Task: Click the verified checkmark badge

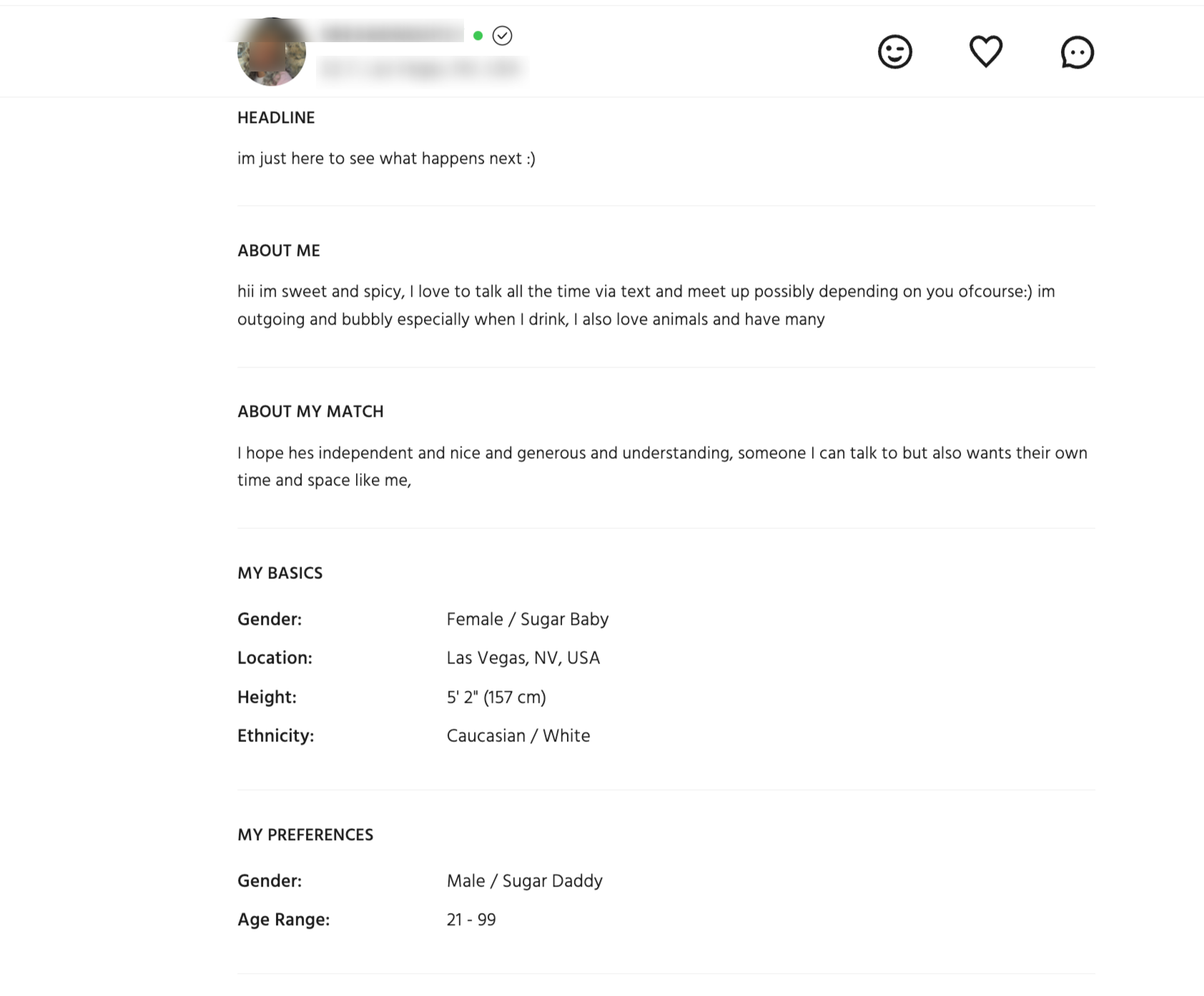Action: (x=503, y=36)
